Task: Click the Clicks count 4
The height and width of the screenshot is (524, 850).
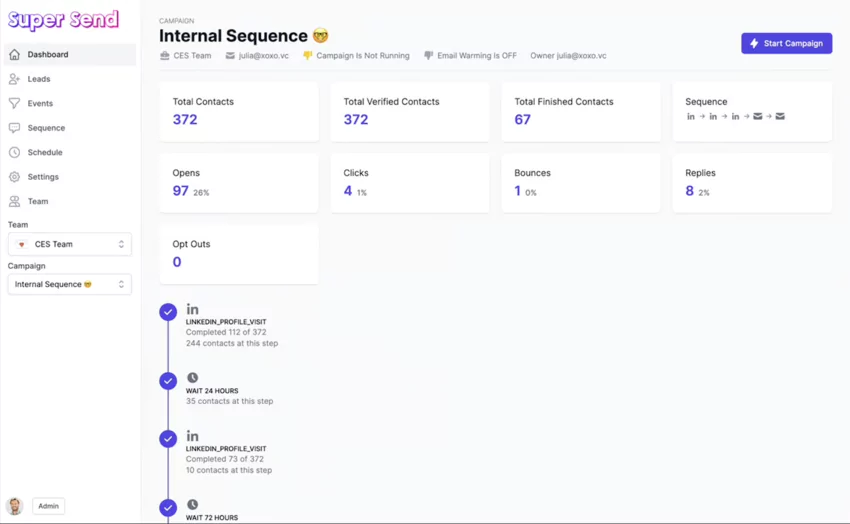Action: pyautogui.click(x=347, y=191)
